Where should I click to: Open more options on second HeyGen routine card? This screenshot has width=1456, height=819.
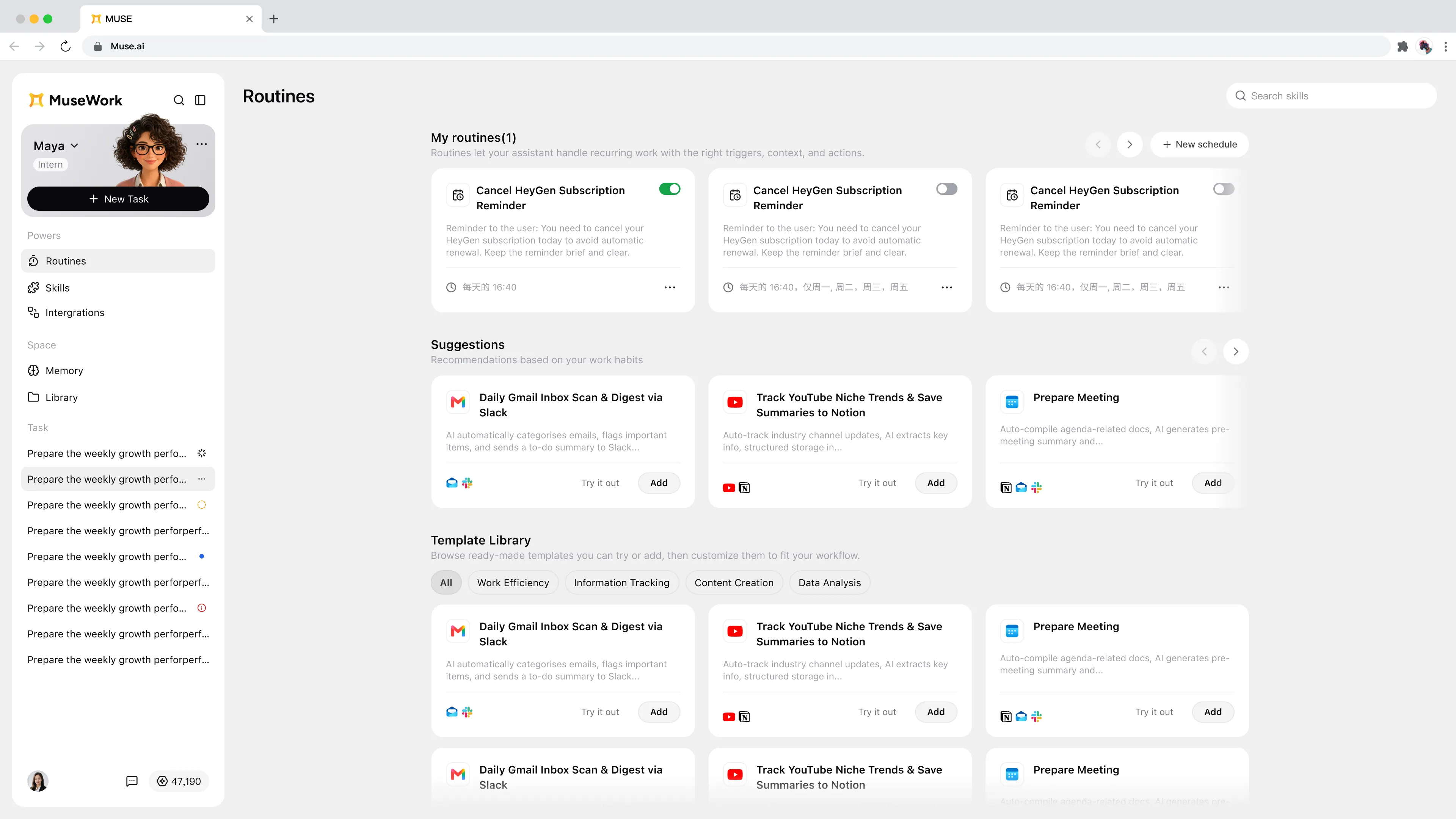click(x=947, y=287)
